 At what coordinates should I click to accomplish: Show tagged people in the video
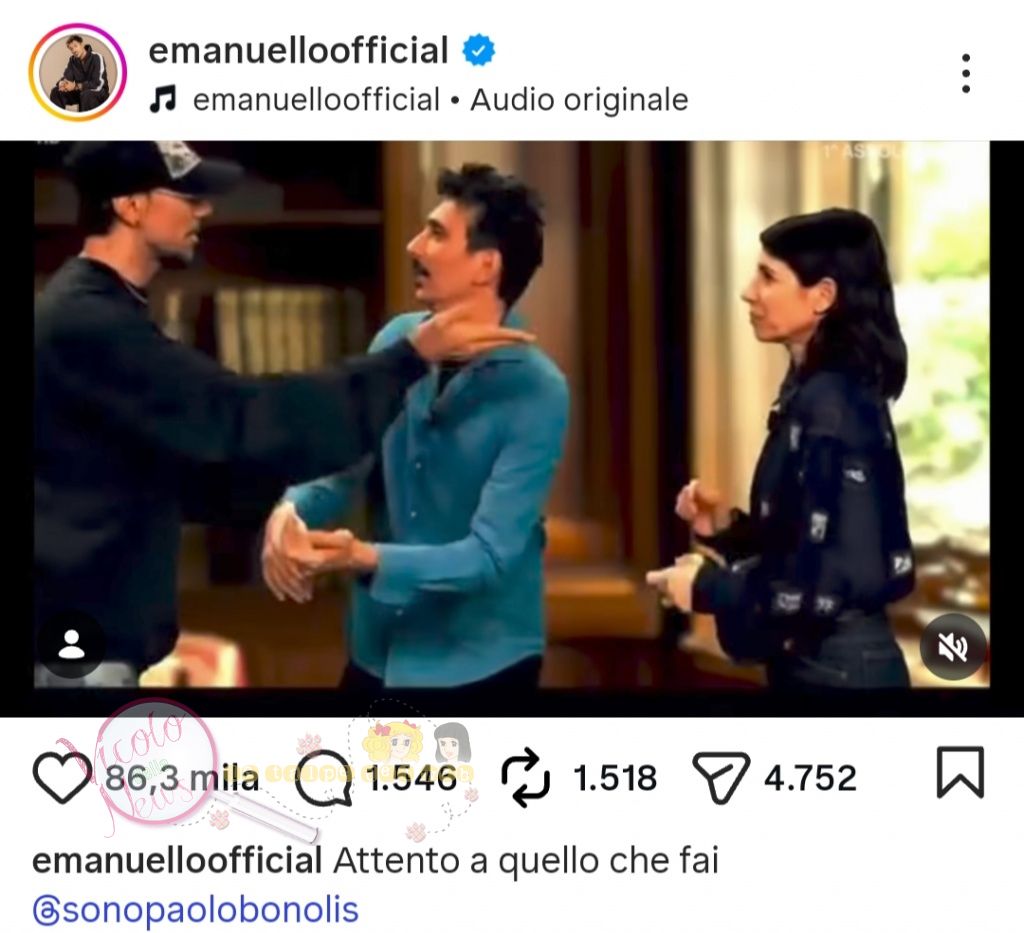[x=71, y=644]
